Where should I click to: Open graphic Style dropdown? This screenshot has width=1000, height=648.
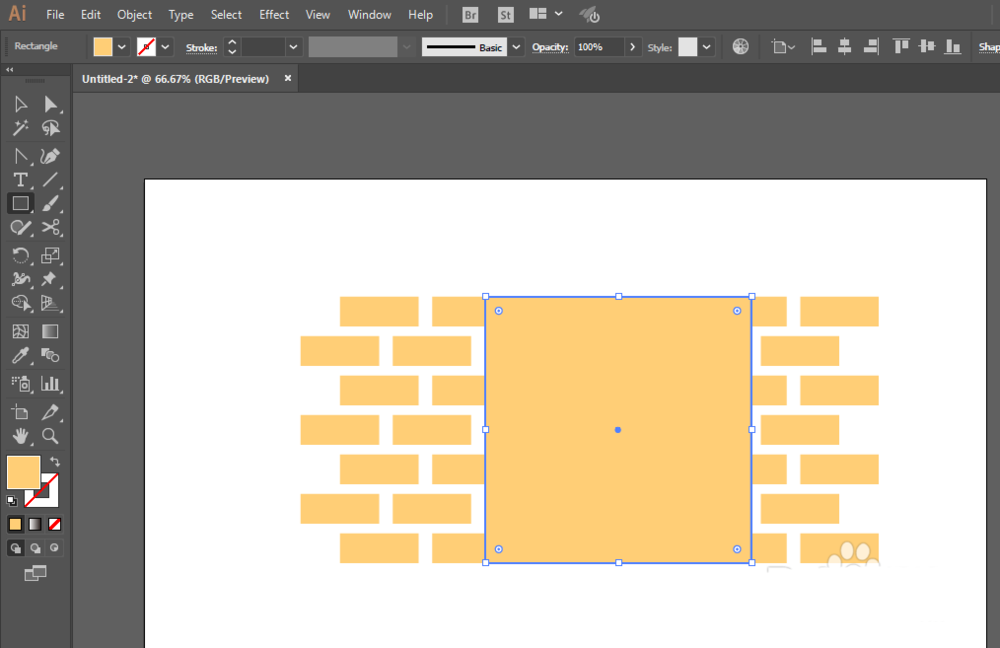[707, 47]
